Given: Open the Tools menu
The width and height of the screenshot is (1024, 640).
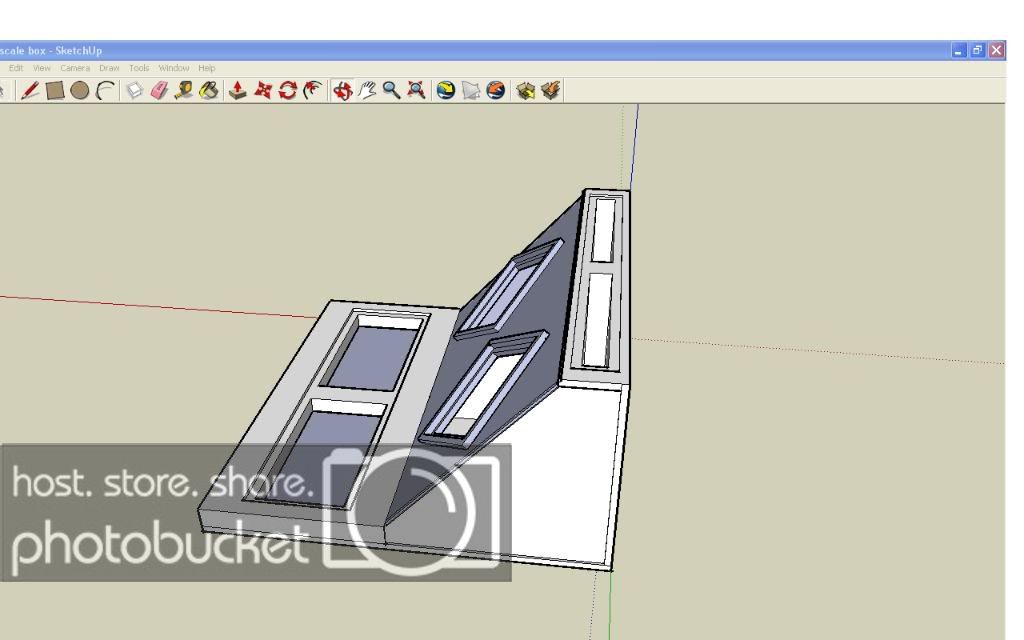Looking at the screenshot, I should [139, 68].
